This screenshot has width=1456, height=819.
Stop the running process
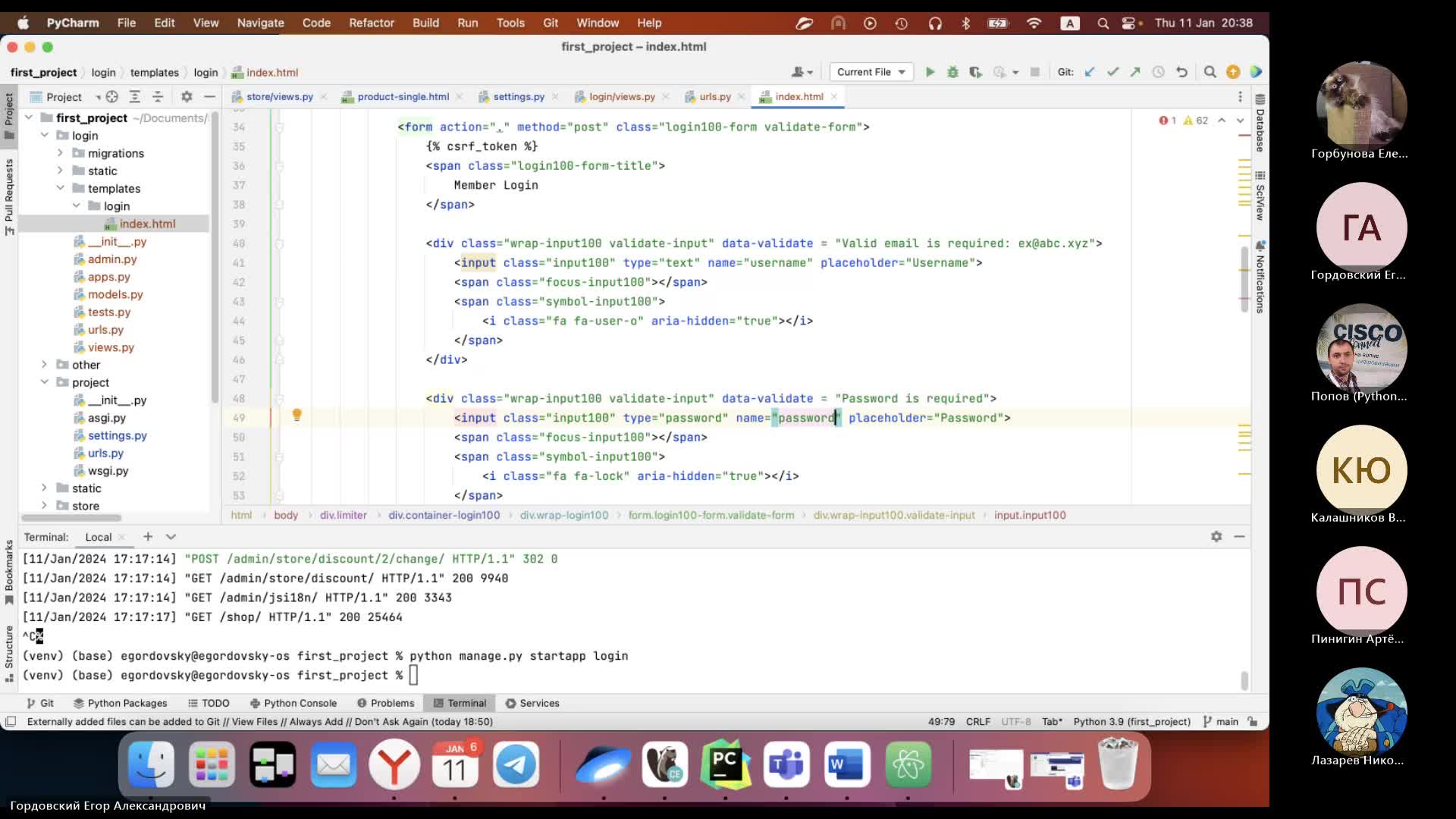[x=1035, y=72]
